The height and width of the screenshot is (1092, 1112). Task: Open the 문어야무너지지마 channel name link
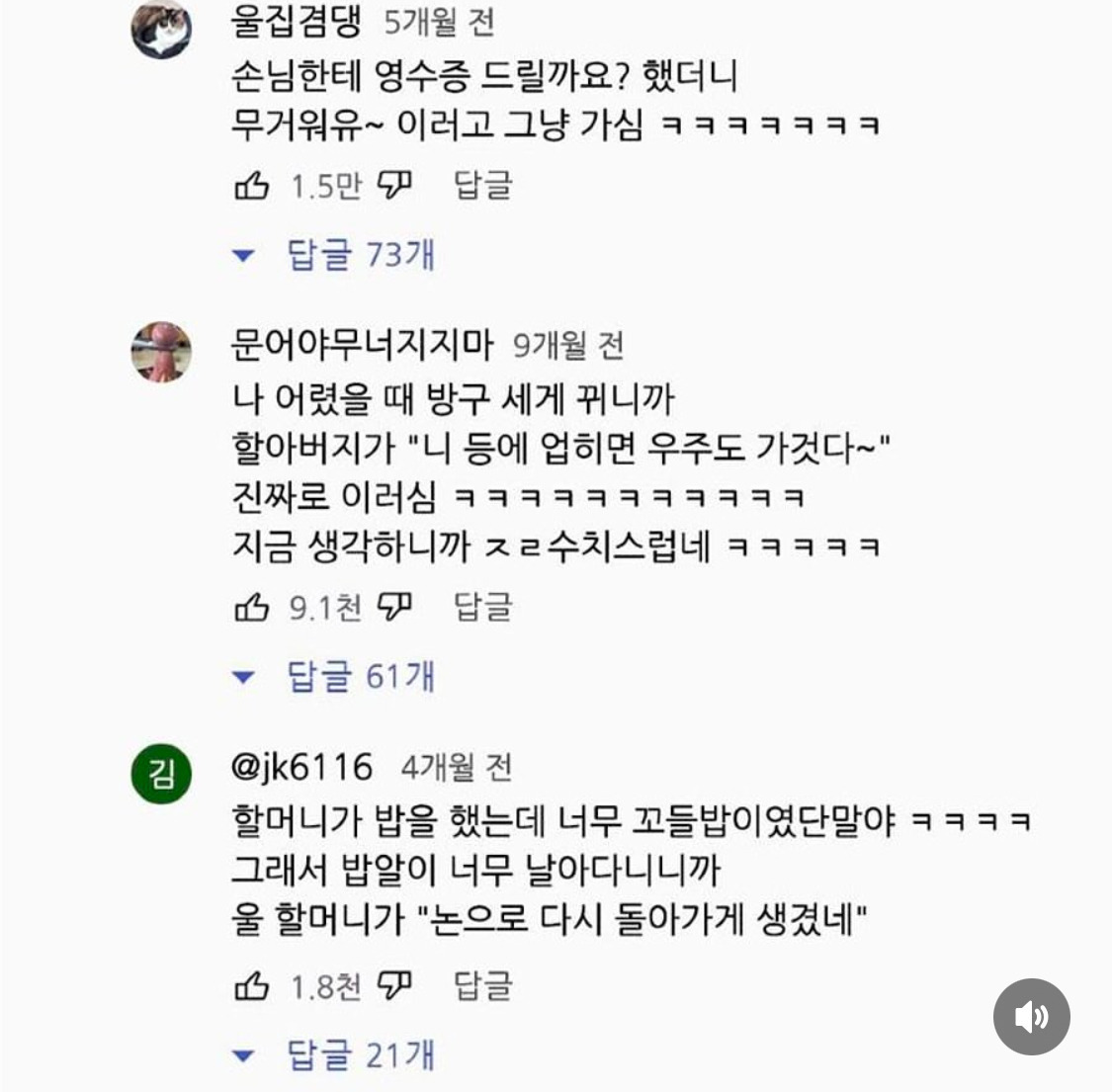(361, 345)
